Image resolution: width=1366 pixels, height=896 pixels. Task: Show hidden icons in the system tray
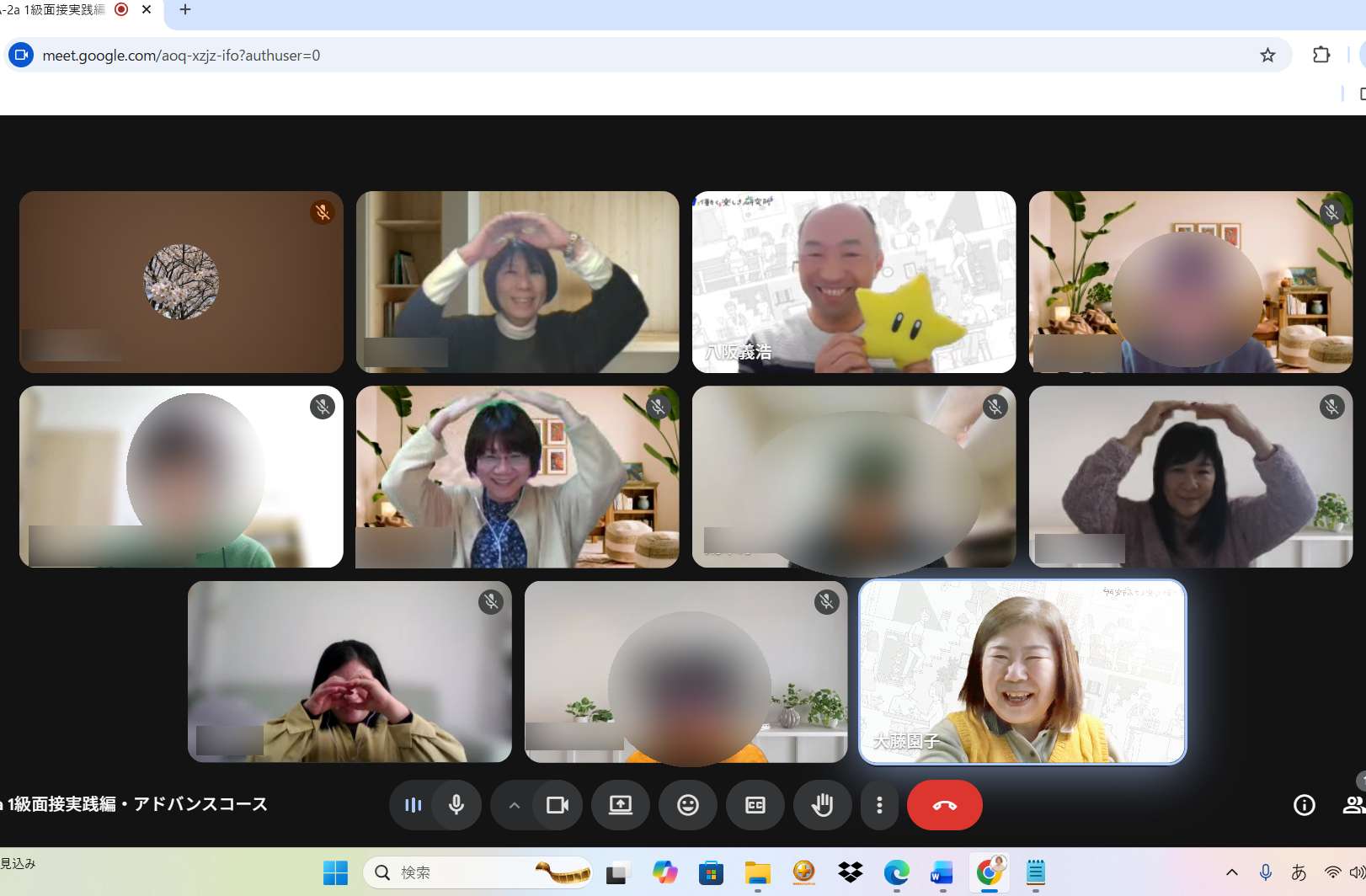(x=1231, y=872)
